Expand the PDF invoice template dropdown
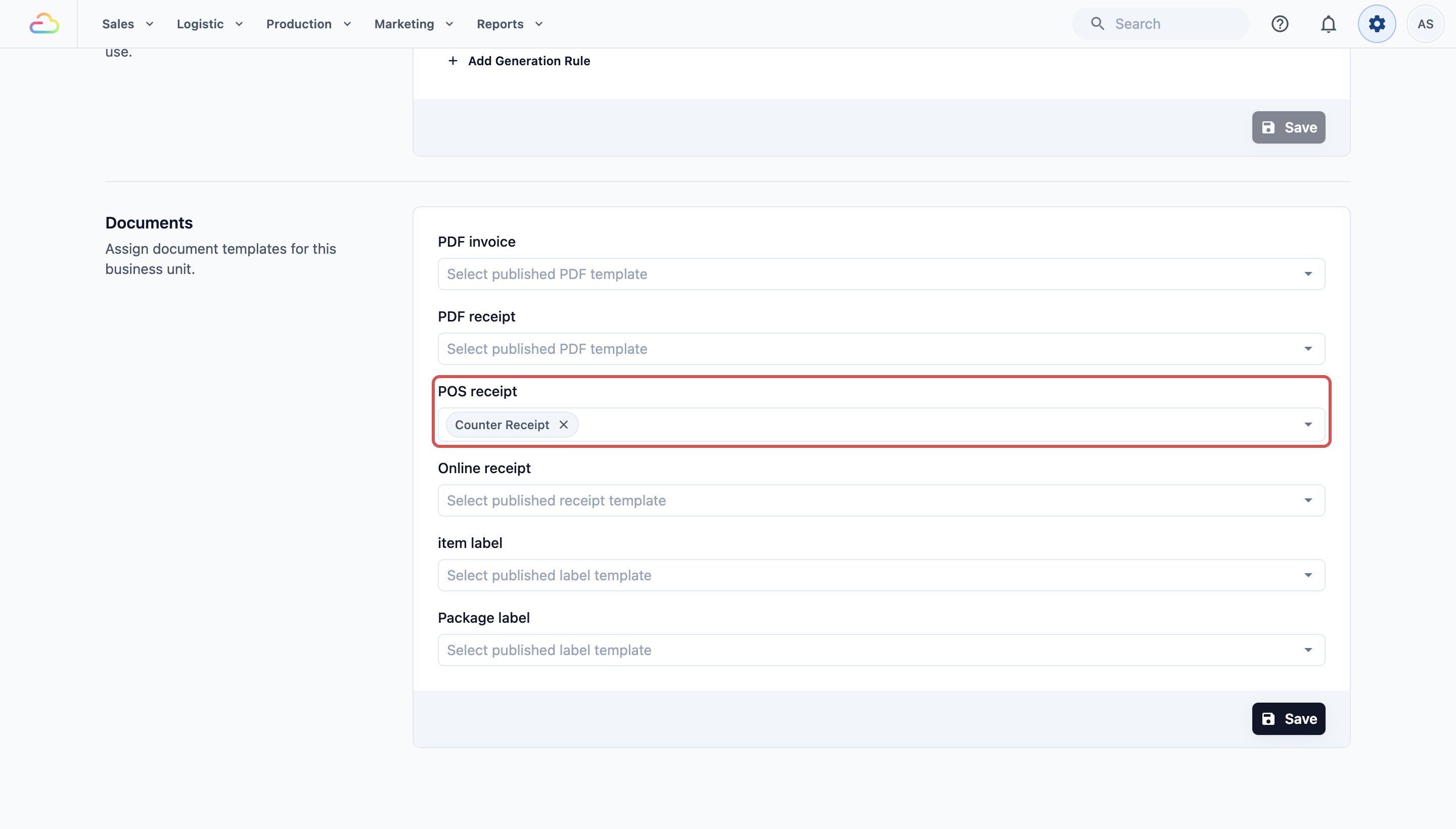This screenshot has height=829, width=1456. click(x=881, y=274)
